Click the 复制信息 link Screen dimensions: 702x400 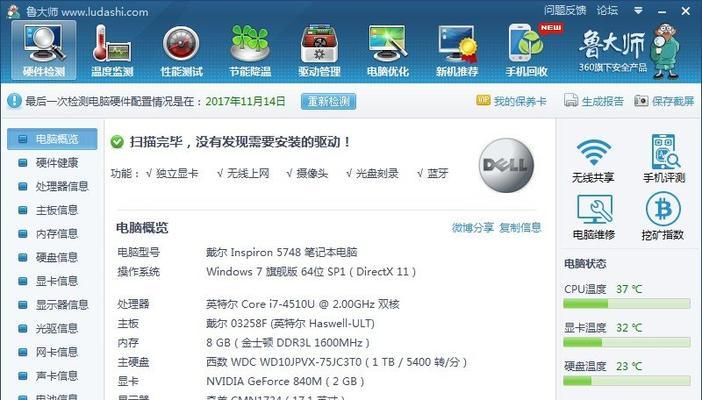coord(520,228)
